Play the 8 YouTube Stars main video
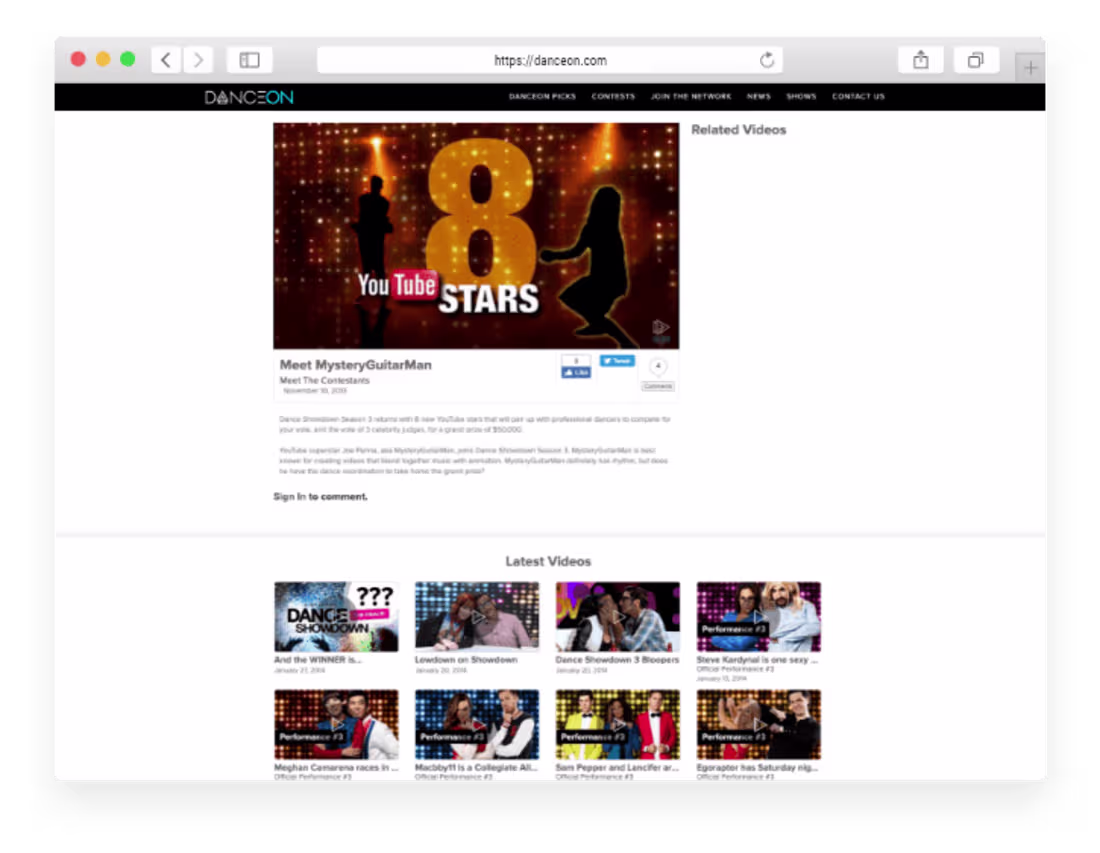1100x853 pixels. [476, 236]
